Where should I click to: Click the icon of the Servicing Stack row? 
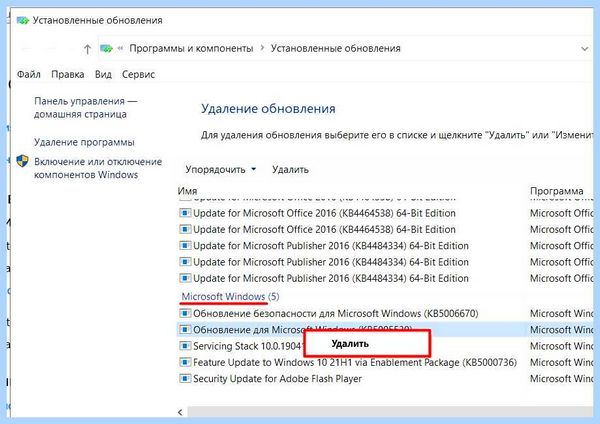[x=185, y=346]
